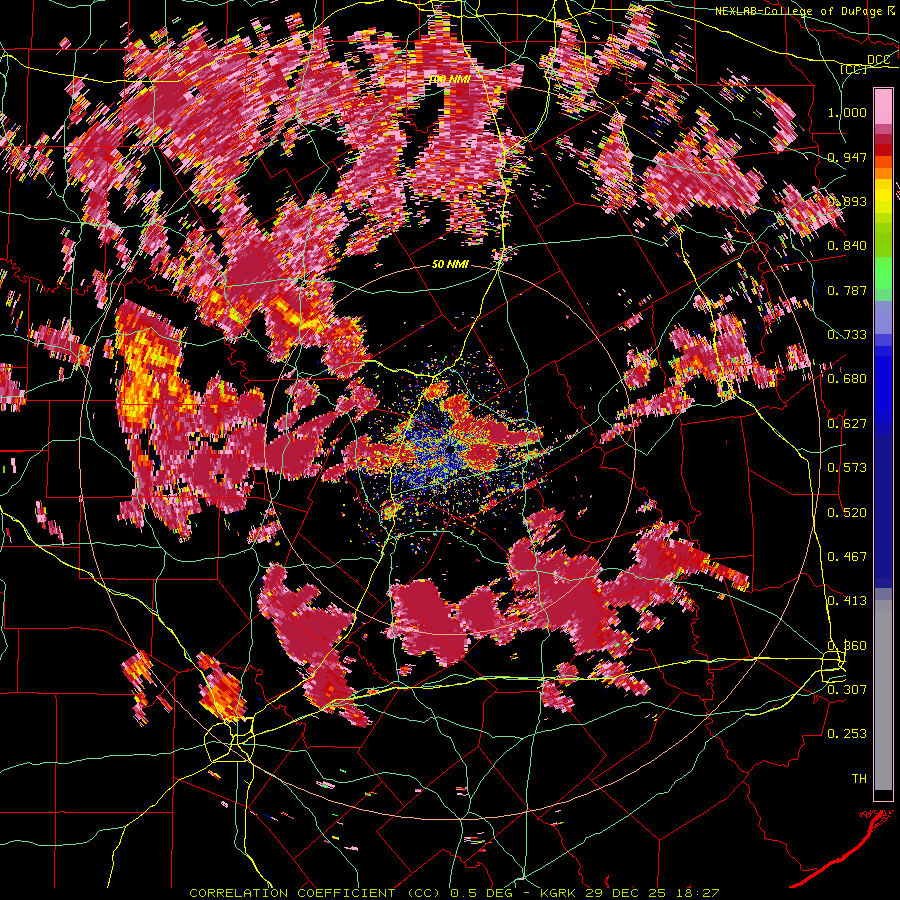Click the 0.467 scale label
The image size is (900, 900).
[847, 557]
